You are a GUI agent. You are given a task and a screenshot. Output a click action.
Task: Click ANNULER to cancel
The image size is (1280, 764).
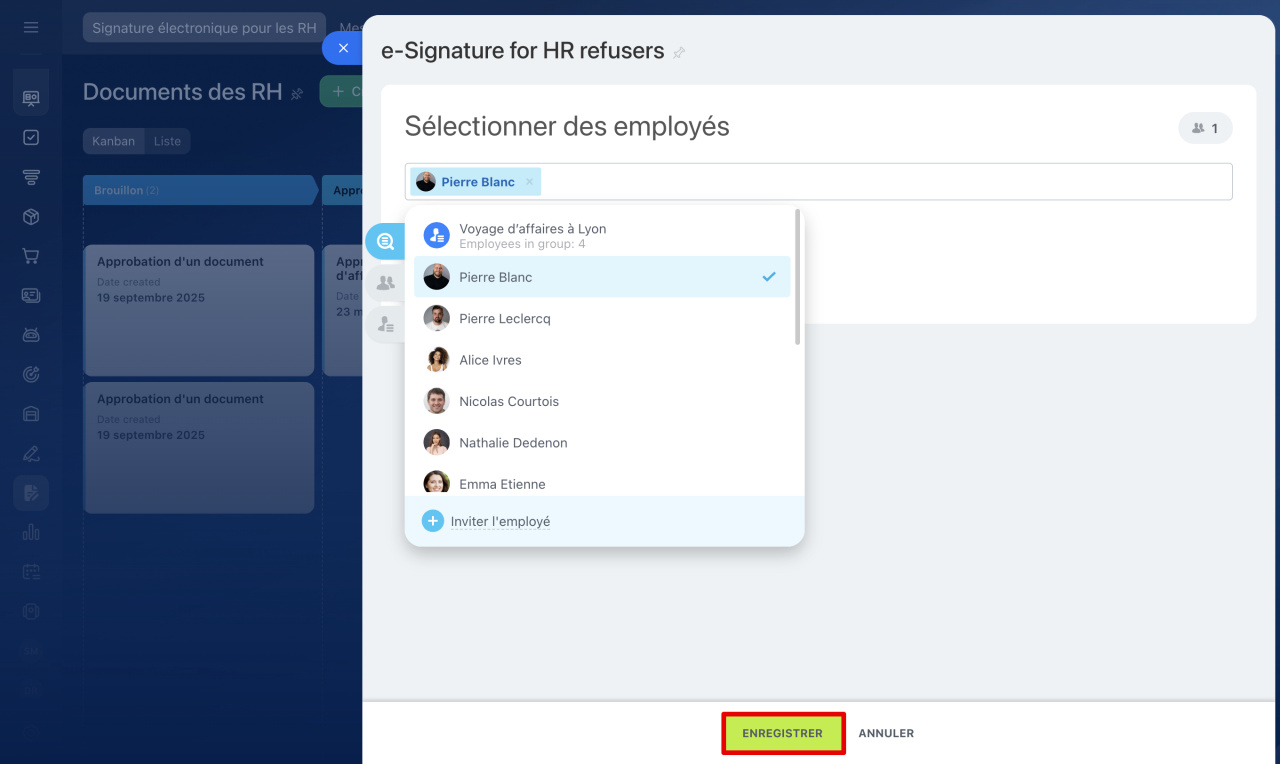(886, 733)
